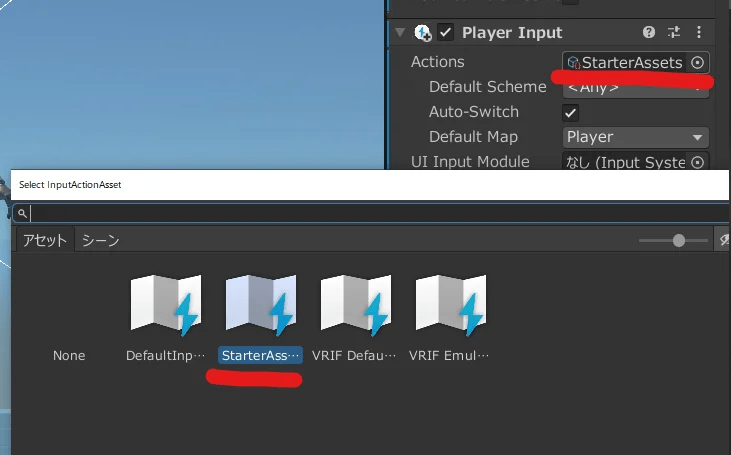Click object picker for UI Input Module
Image resolution: width=731 pixels, height=455 pixels.
[x=698, y=162]
